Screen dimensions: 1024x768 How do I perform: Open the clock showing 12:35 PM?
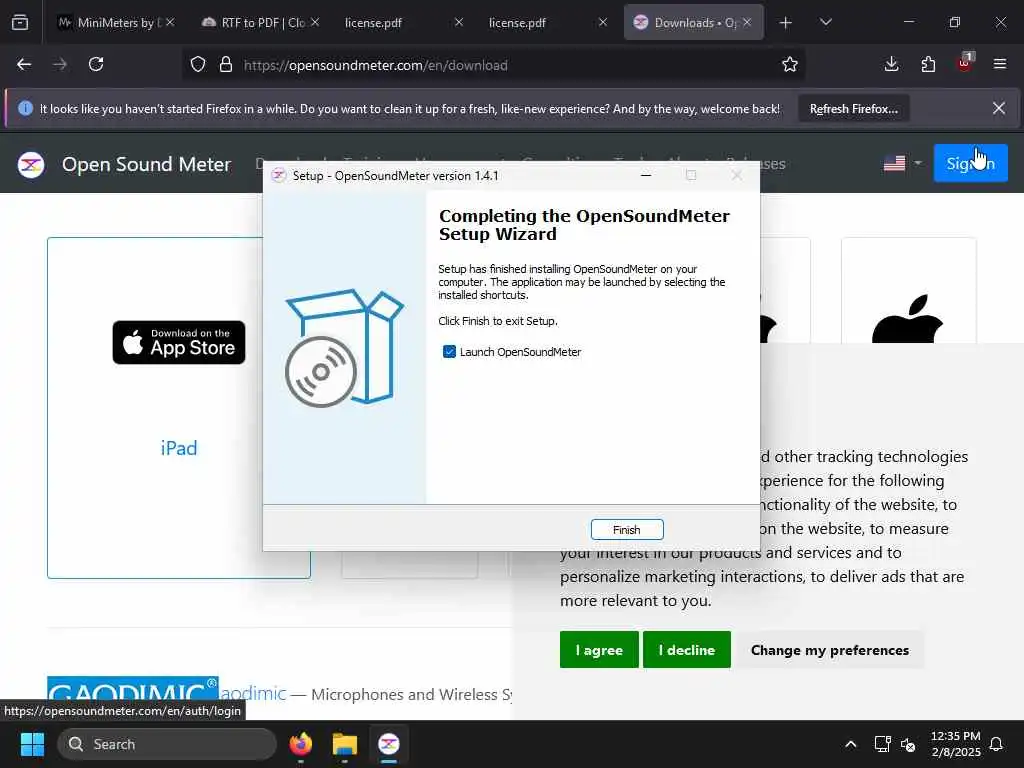[x=955, y=744]
